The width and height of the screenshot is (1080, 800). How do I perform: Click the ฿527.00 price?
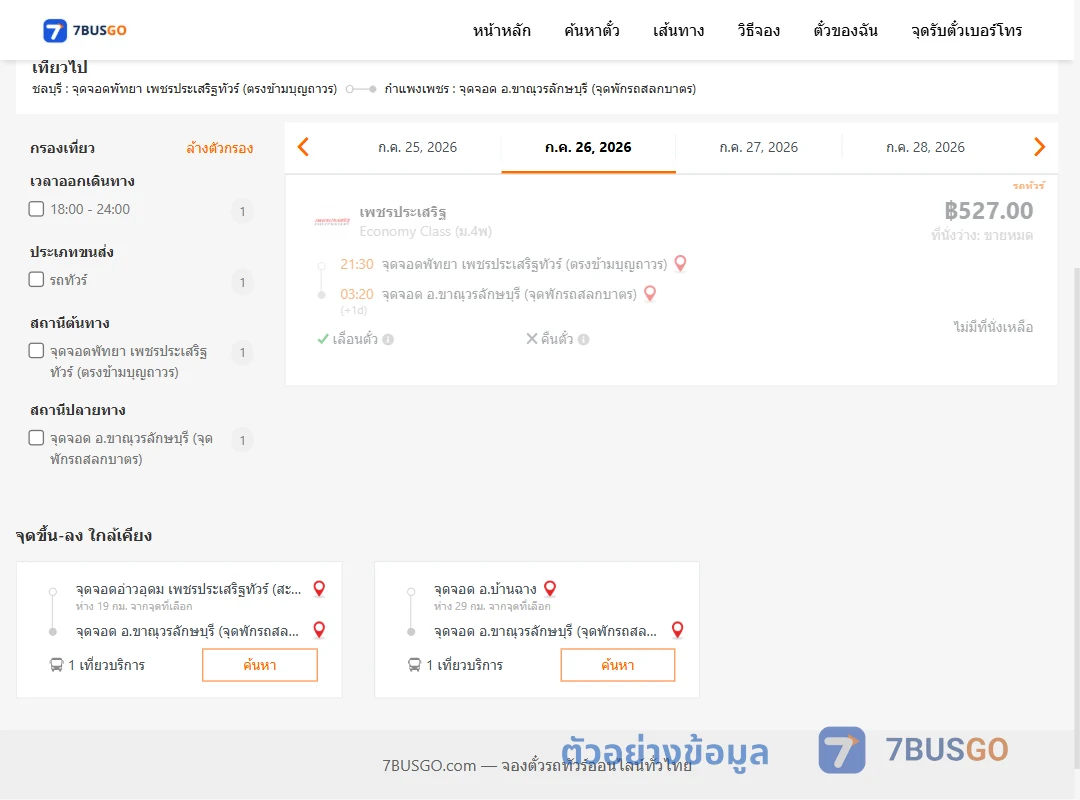tap(988, 210)
